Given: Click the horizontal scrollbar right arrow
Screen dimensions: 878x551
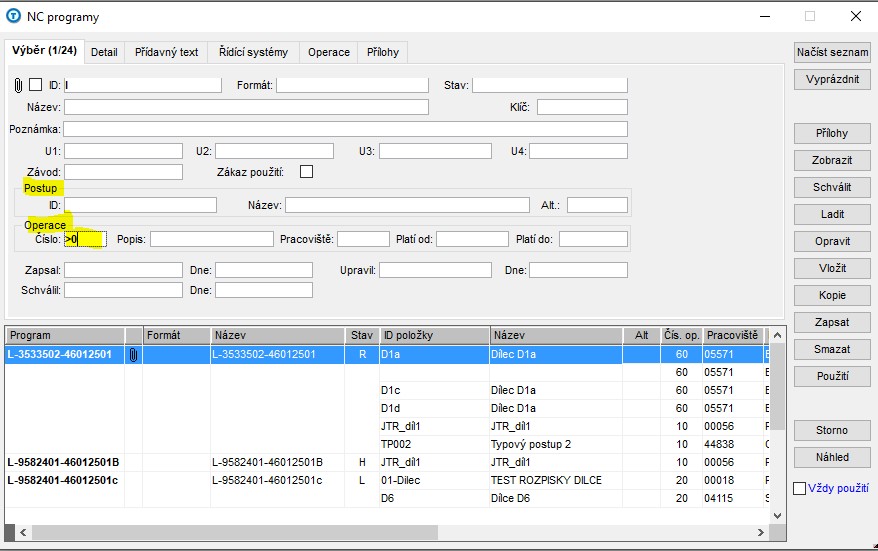Looking at the screenshot, I should 760,533.
